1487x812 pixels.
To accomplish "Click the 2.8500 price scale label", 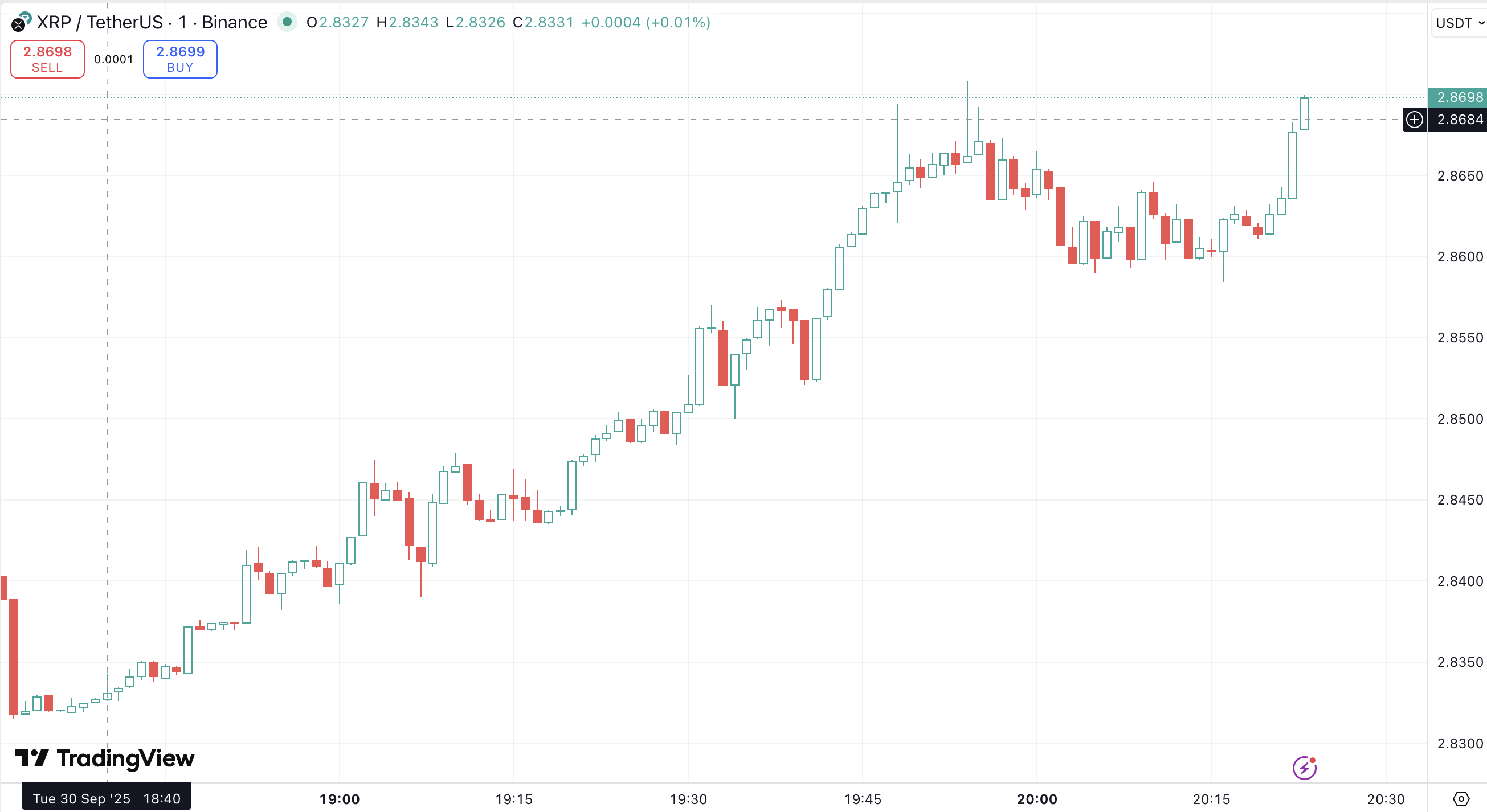I will [1459, 419].
